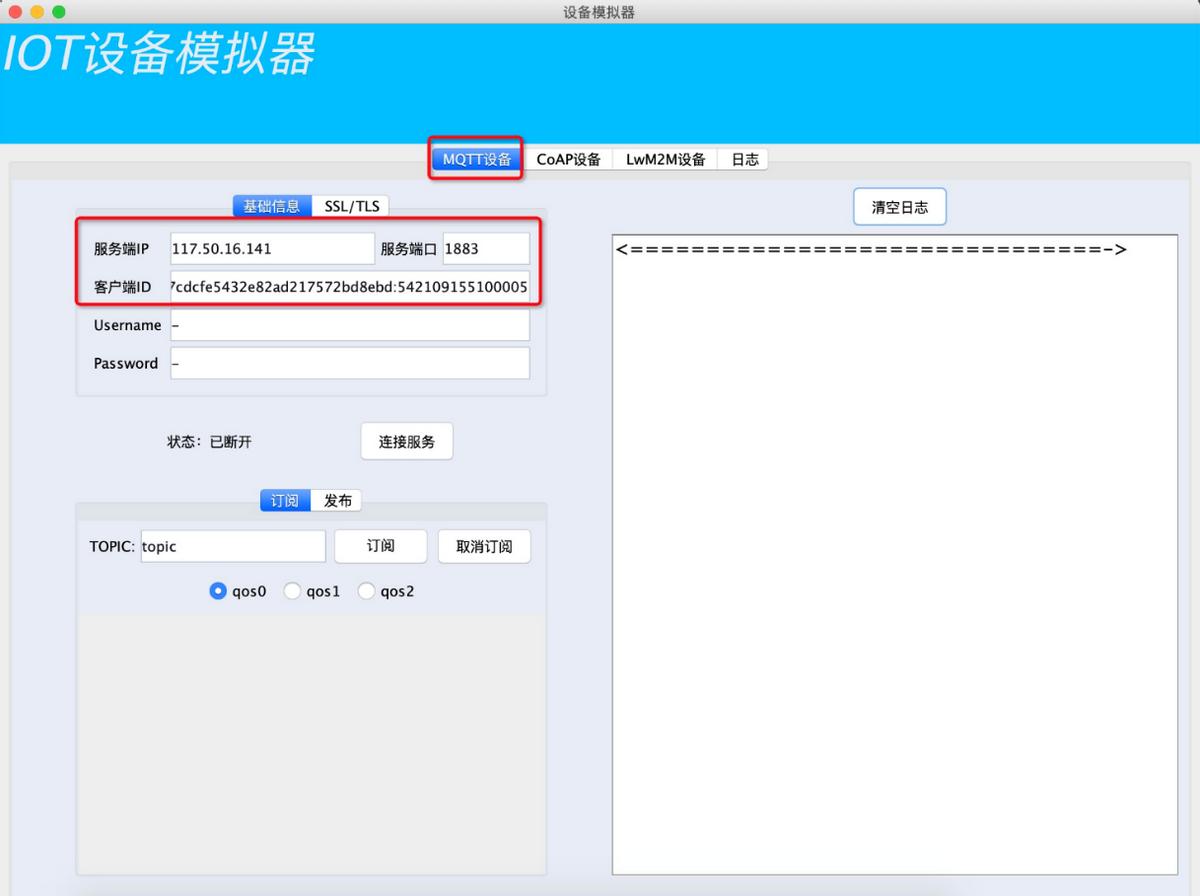This screenshot has height=896, width=1200.
Task: Click the 连接服务 button
Action: click(407, 441)
